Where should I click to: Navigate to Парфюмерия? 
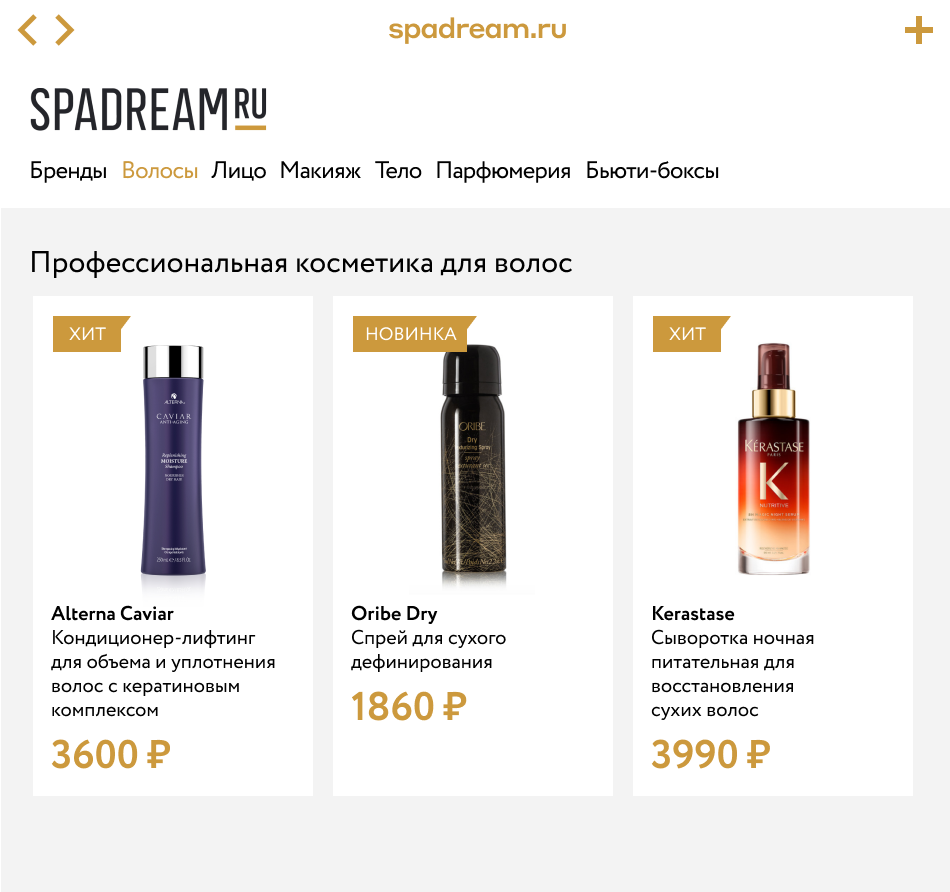coord(503,171)
